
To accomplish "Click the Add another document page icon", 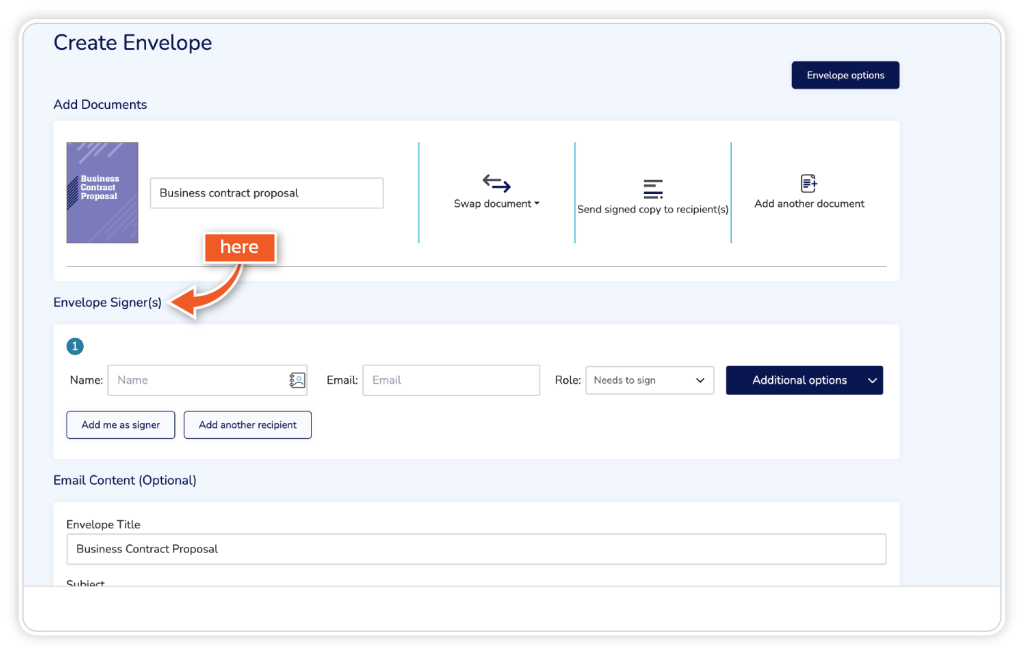I will click(809, 183).
